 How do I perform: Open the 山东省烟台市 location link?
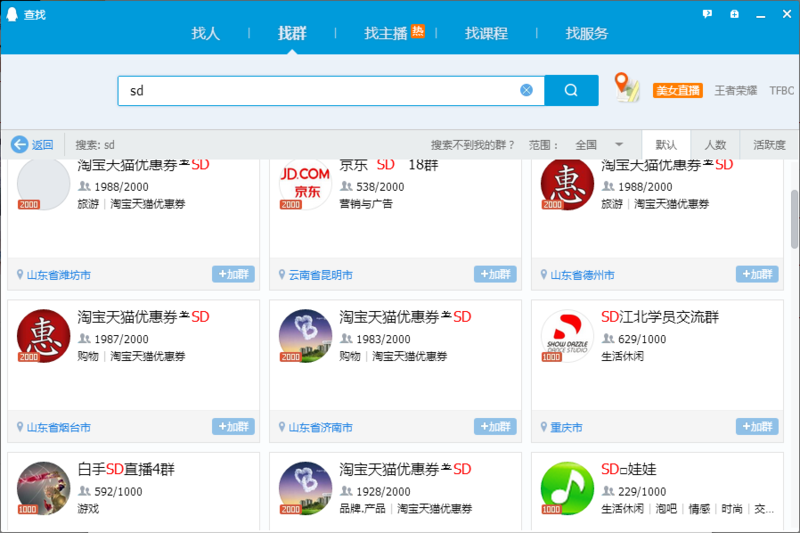(x=59, y=427)
